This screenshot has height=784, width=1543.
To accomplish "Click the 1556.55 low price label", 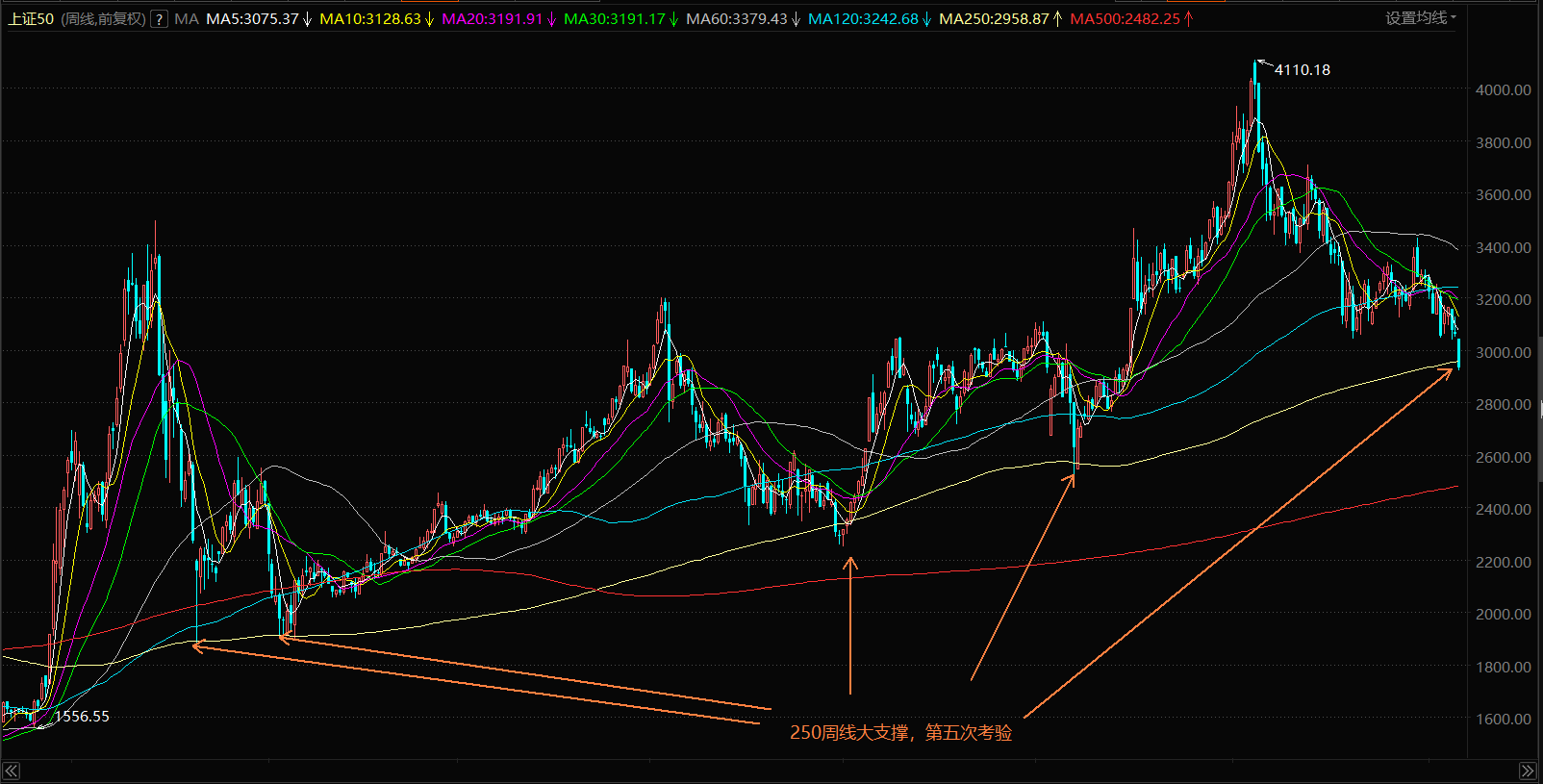I will 82,717.
